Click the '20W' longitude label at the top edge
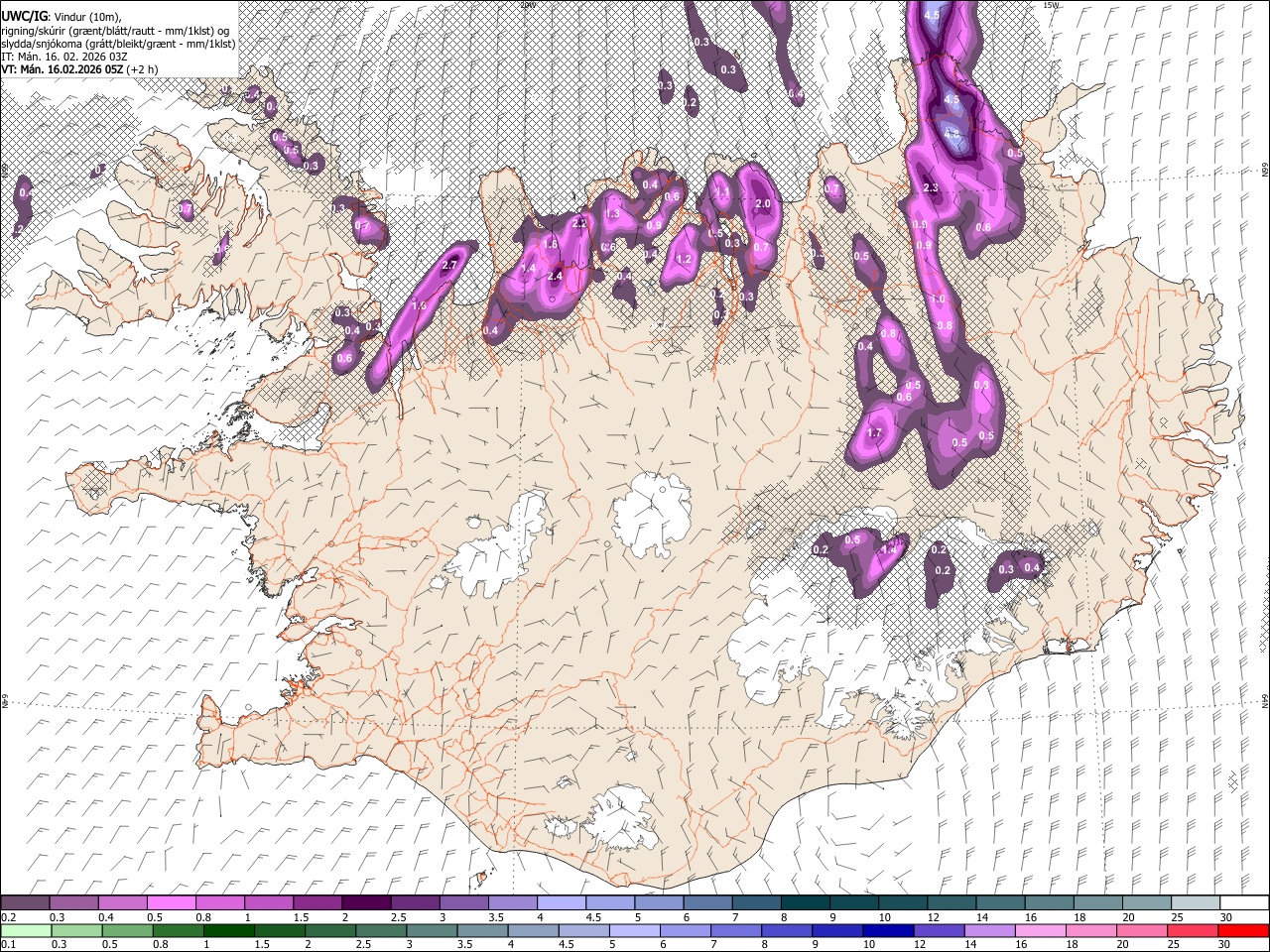 click(x=527, y=5)
